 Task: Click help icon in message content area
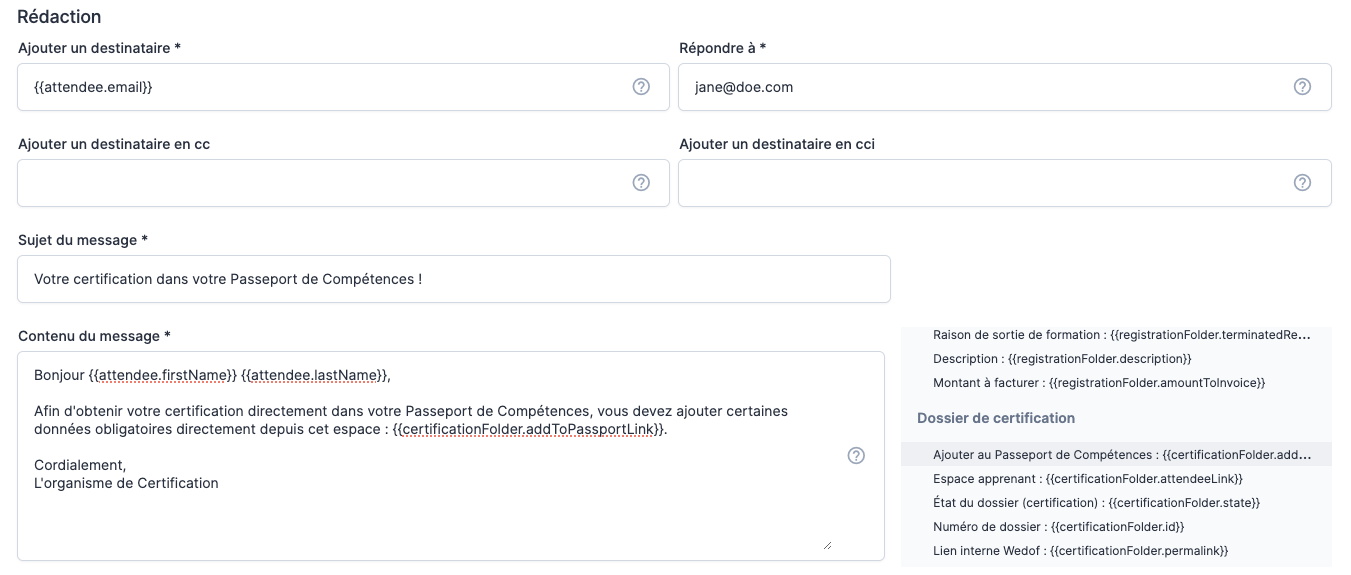coord(856,455)
